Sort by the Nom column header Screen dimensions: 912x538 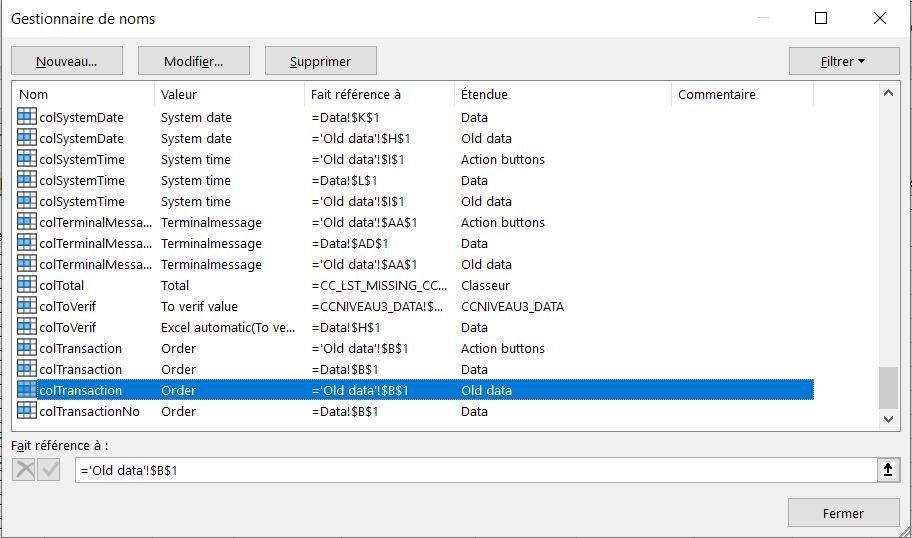coord(83,94)
